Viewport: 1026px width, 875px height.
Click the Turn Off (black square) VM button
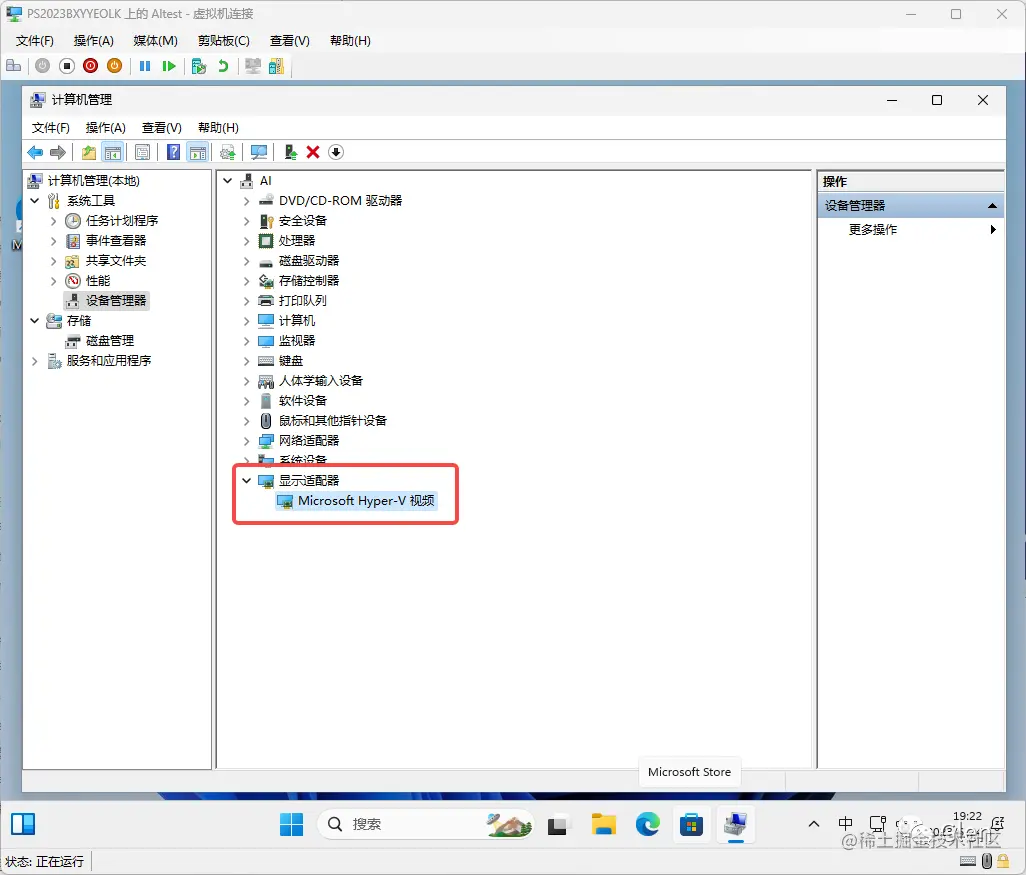coord(67,66)
